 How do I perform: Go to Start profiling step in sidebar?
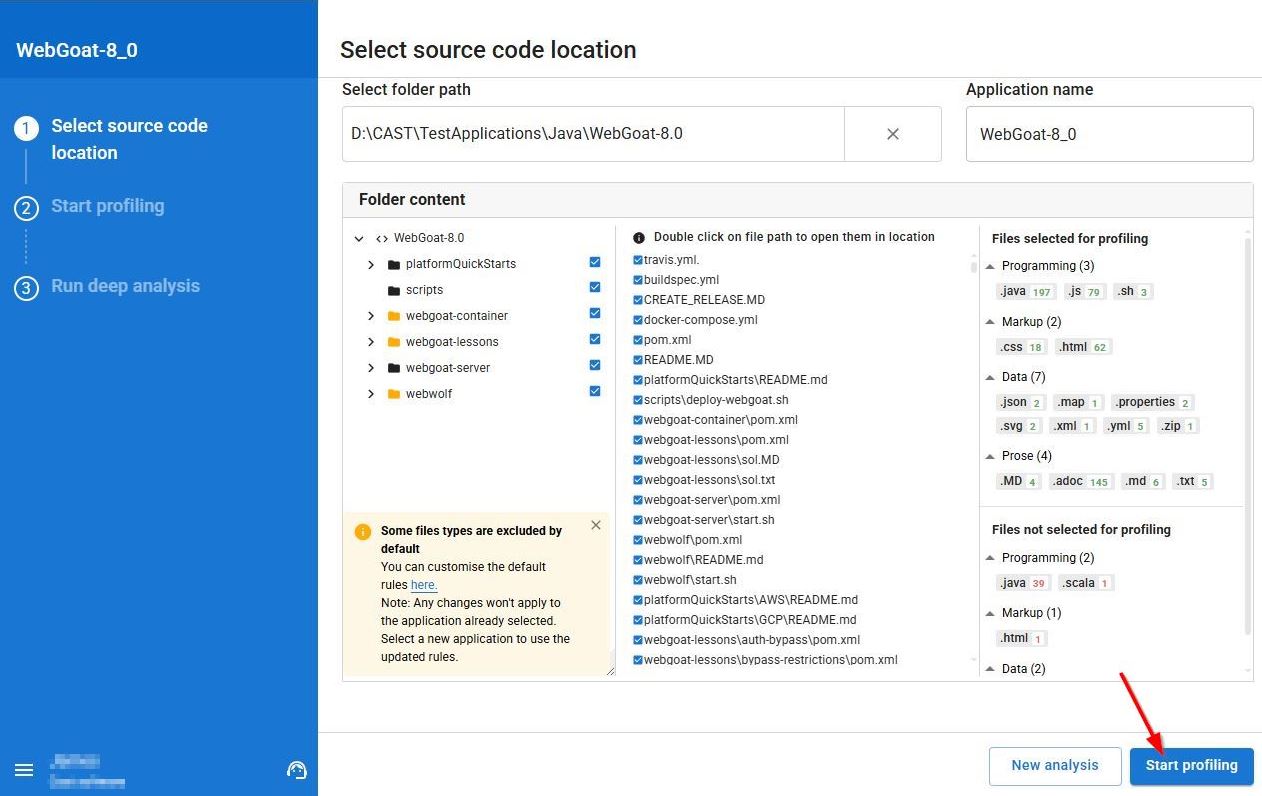point(107,206)
